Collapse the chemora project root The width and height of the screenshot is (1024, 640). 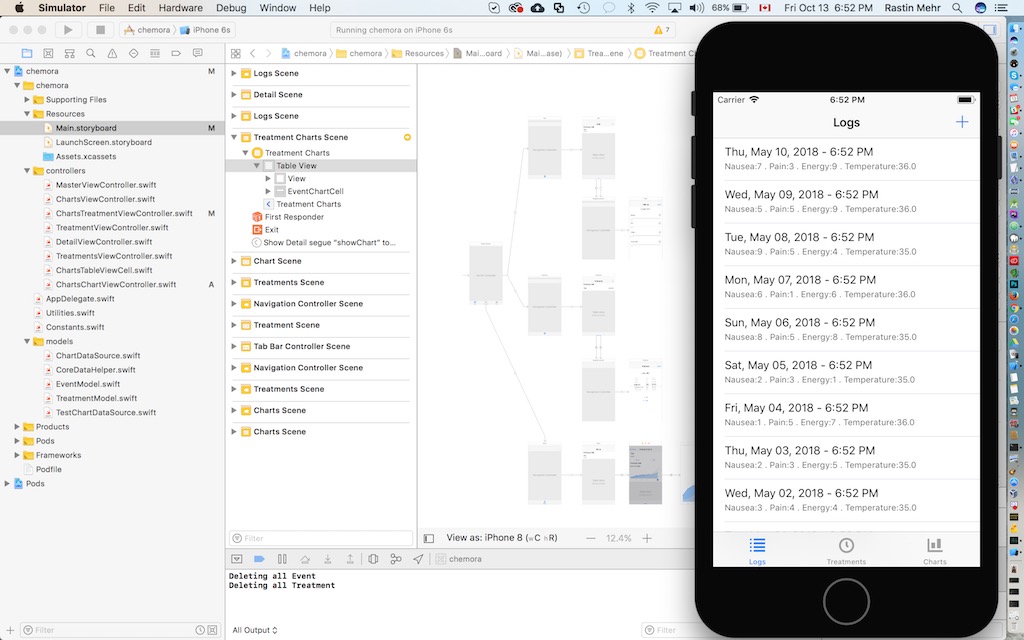click(x=7, y=71)
